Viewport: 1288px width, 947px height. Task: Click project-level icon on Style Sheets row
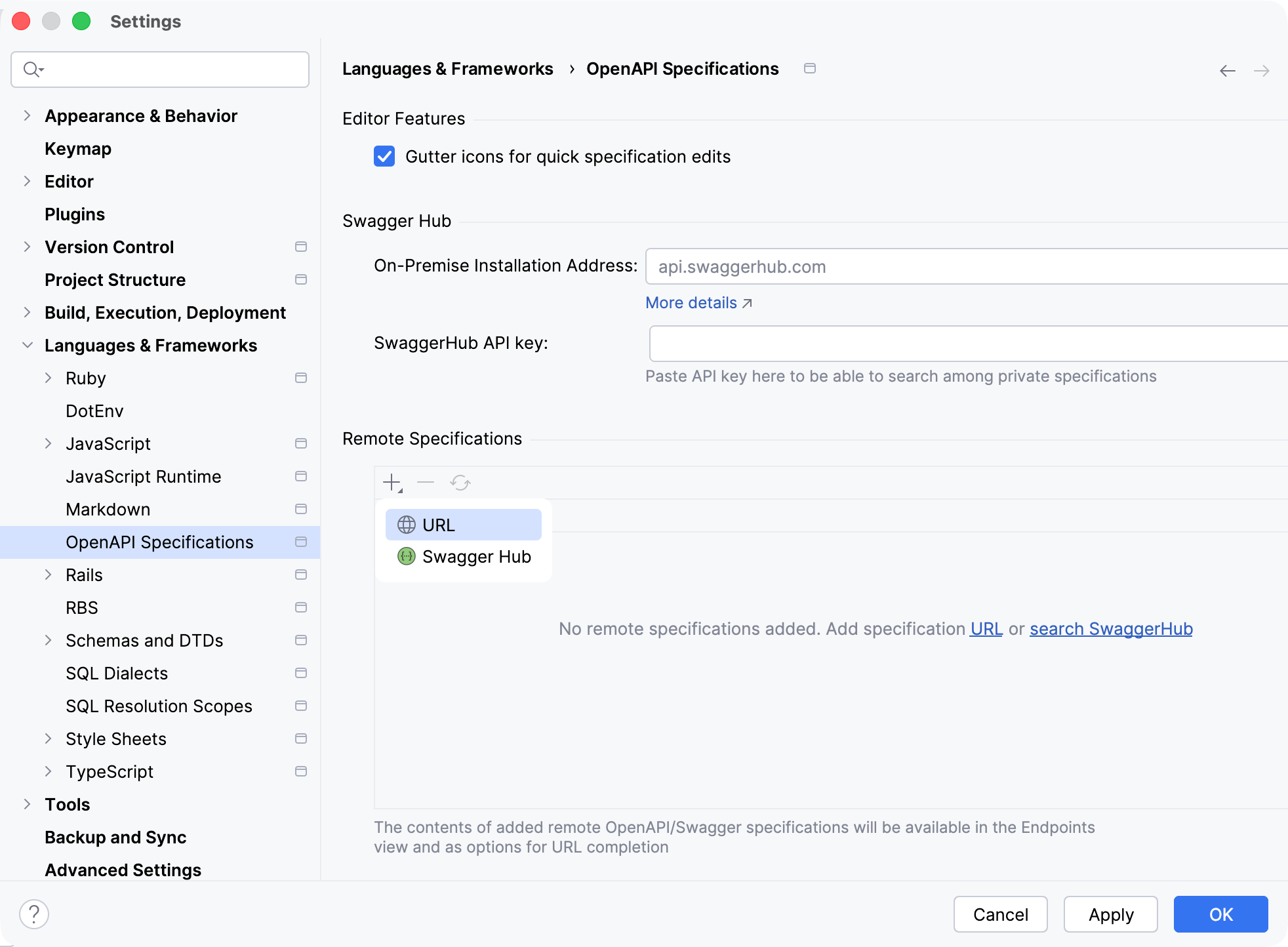pyautogui.click(x=301, y=738)
